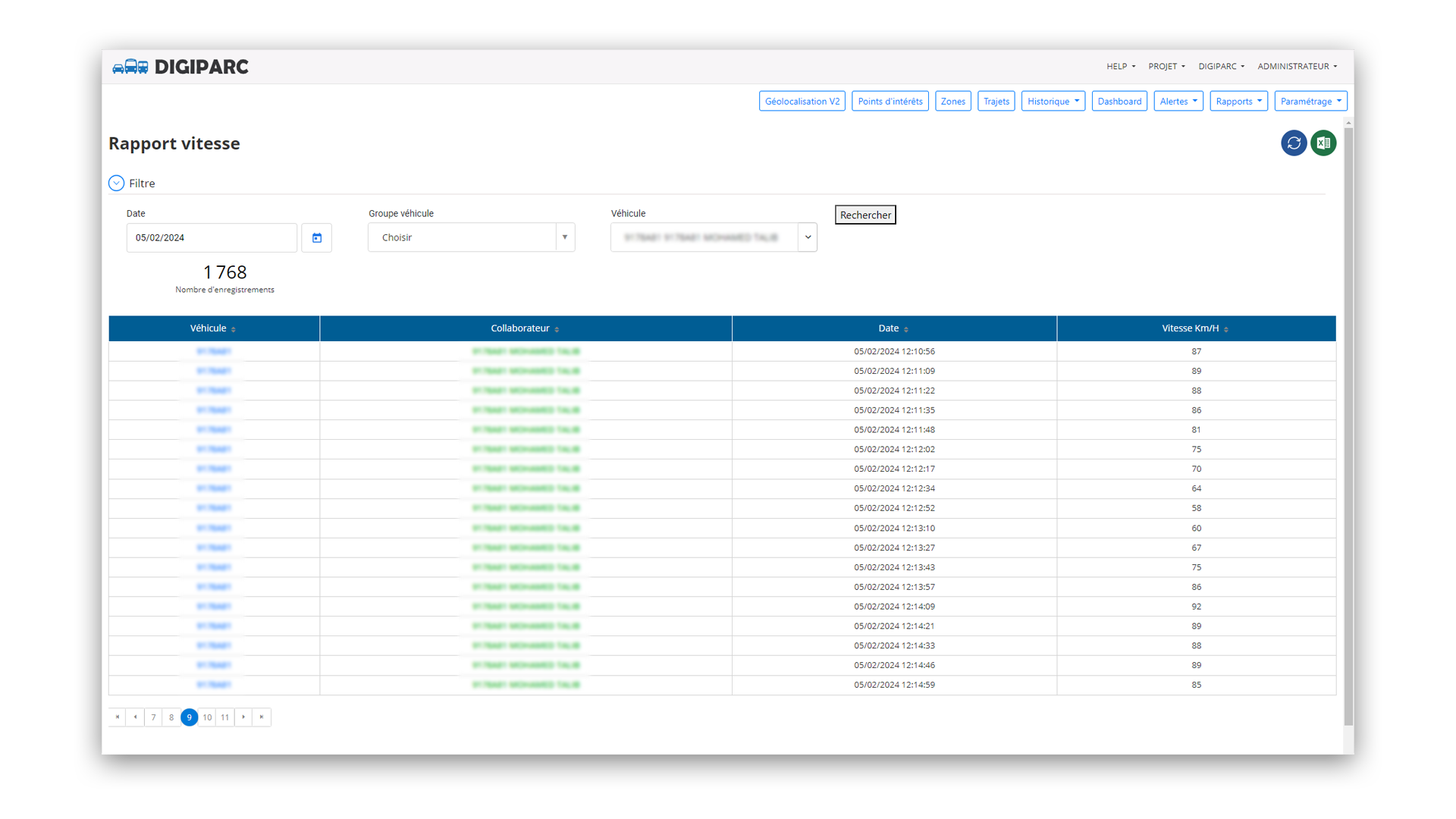Click speed value 92
Screen dimensions: 1456x819
point(1196,607)
